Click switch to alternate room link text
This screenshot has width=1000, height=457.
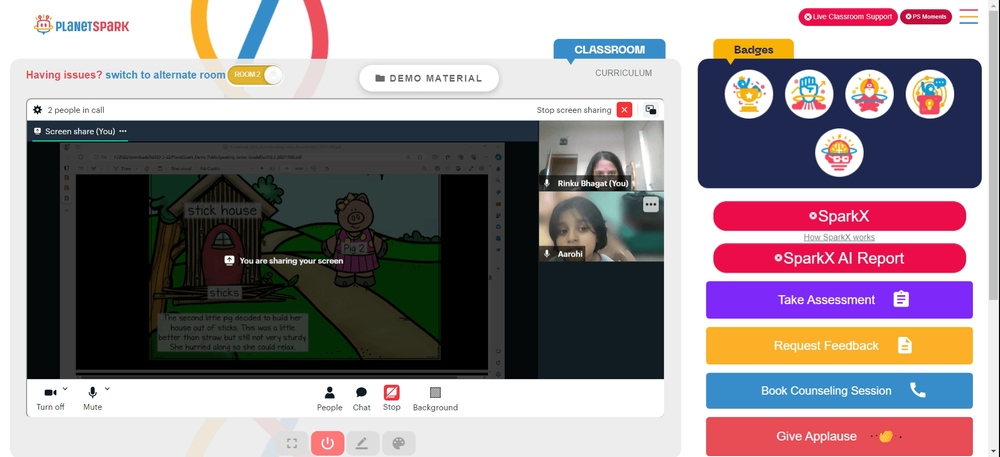coord(165,75)
